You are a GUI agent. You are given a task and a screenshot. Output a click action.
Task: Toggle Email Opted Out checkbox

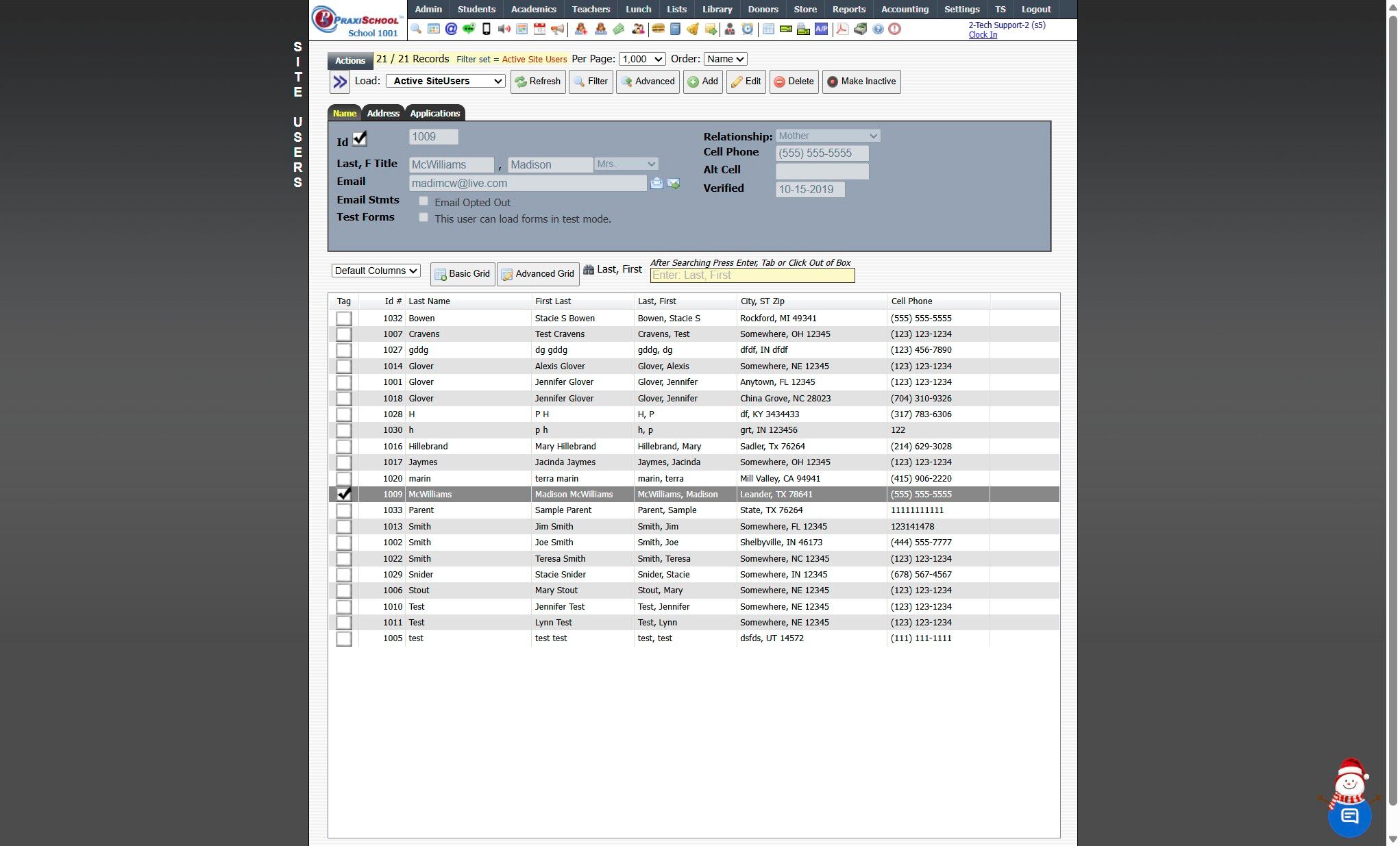(x=423, y=201)
